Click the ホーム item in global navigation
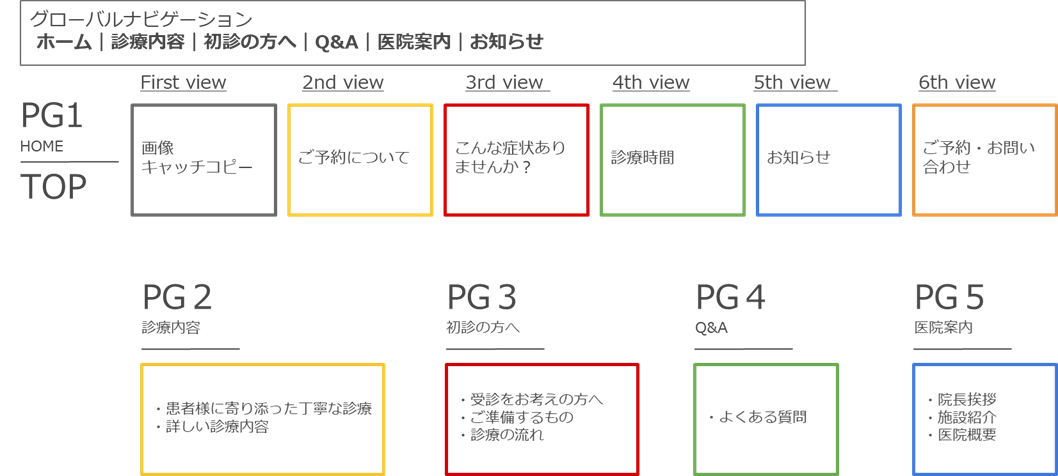This screenshot has width=1058, height=476. 63,43
